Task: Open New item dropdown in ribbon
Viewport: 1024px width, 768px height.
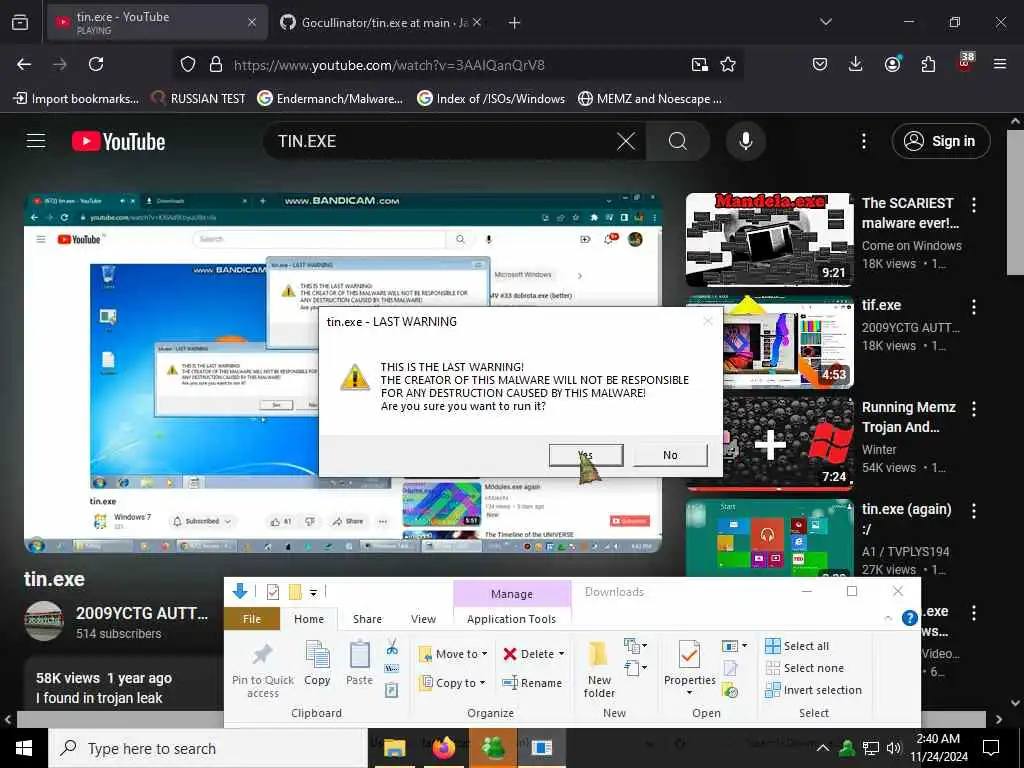Action: (x=635, y=646)
